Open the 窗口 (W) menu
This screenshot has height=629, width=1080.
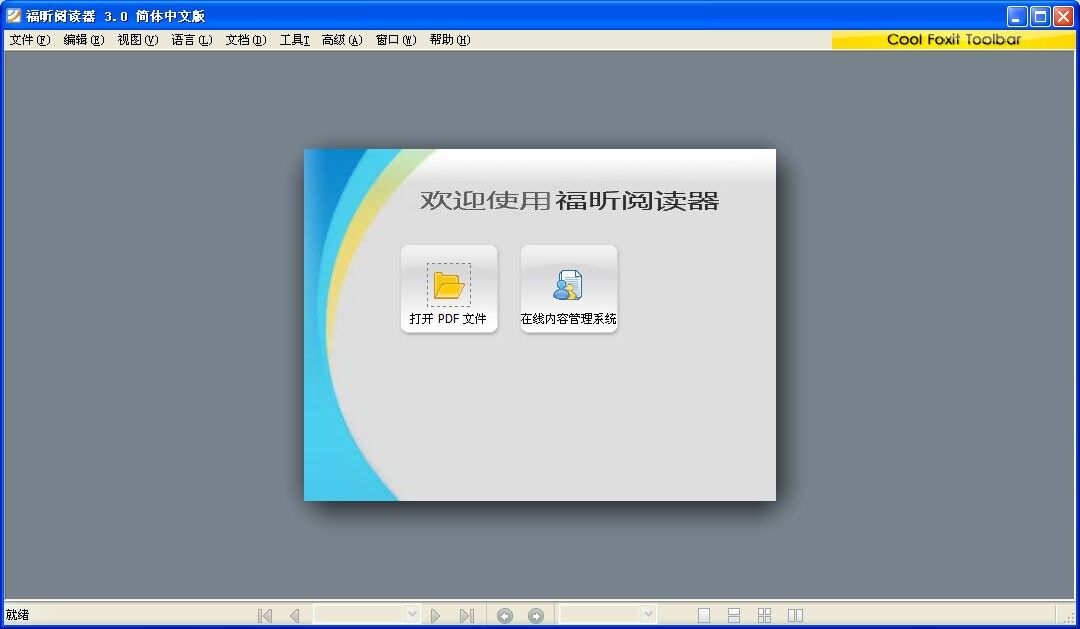point(396,40)
